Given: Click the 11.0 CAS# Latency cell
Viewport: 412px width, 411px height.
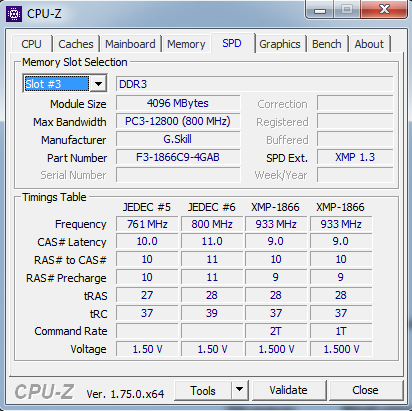Looking at the screenshot, I should click(212, 241).
